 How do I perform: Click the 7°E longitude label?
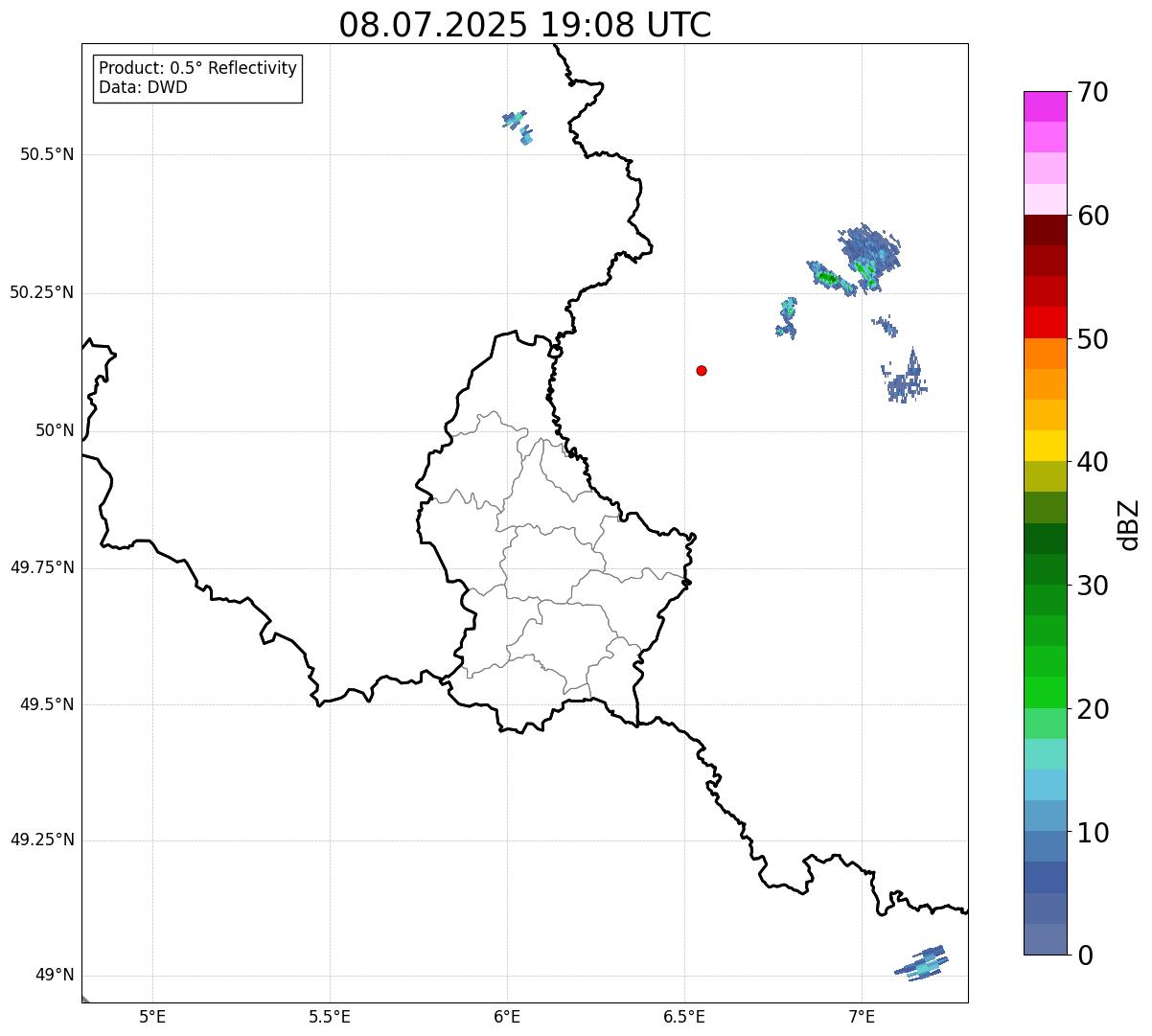point(862,1017)
